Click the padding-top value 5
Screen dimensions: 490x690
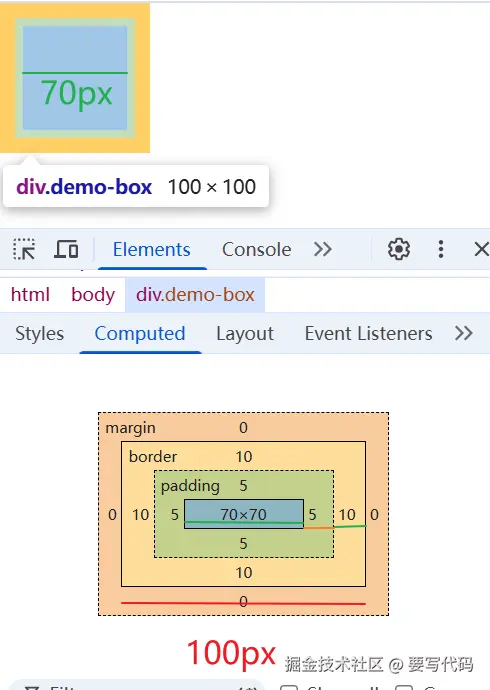coord(243,485)
